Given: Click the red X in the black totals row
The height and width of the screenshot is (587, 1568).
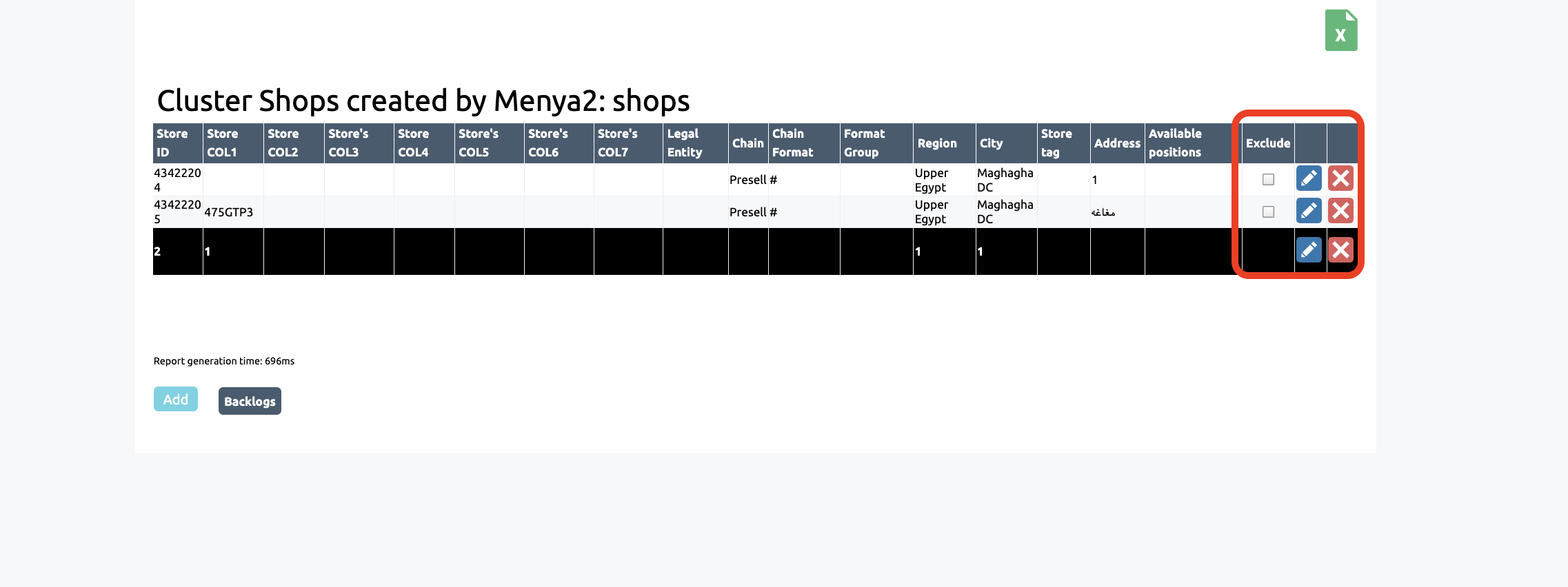Looking at the screenshot, I should [1340, 250].
